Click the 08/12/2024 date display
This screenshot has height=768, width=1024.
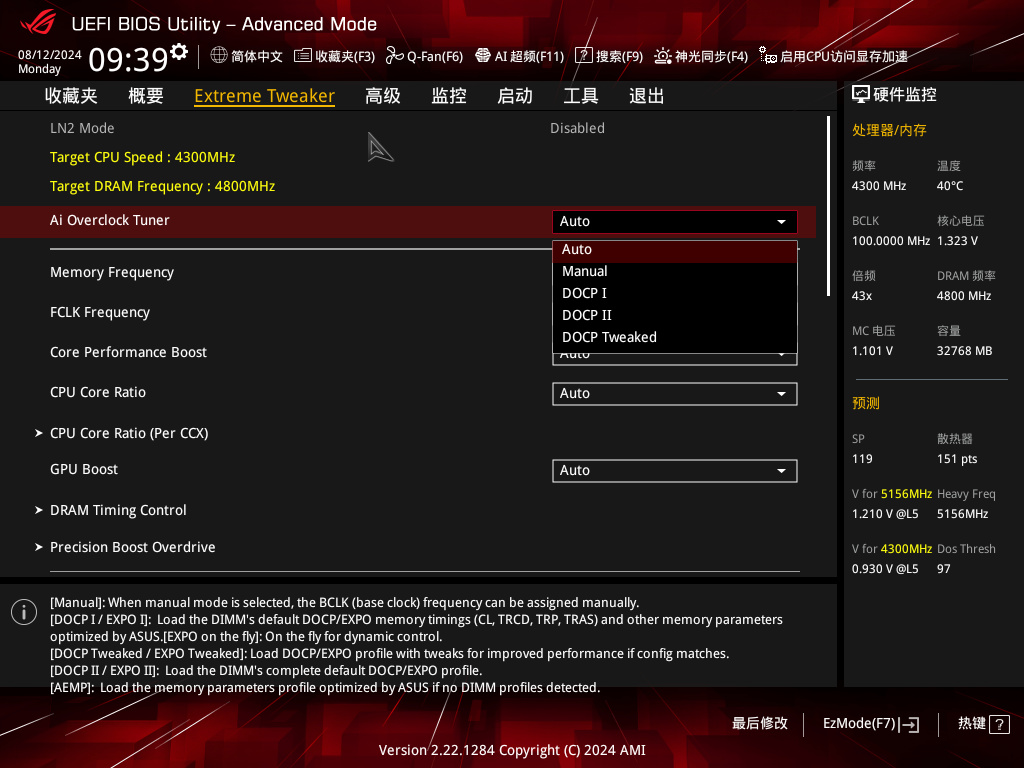coord(50,55)
